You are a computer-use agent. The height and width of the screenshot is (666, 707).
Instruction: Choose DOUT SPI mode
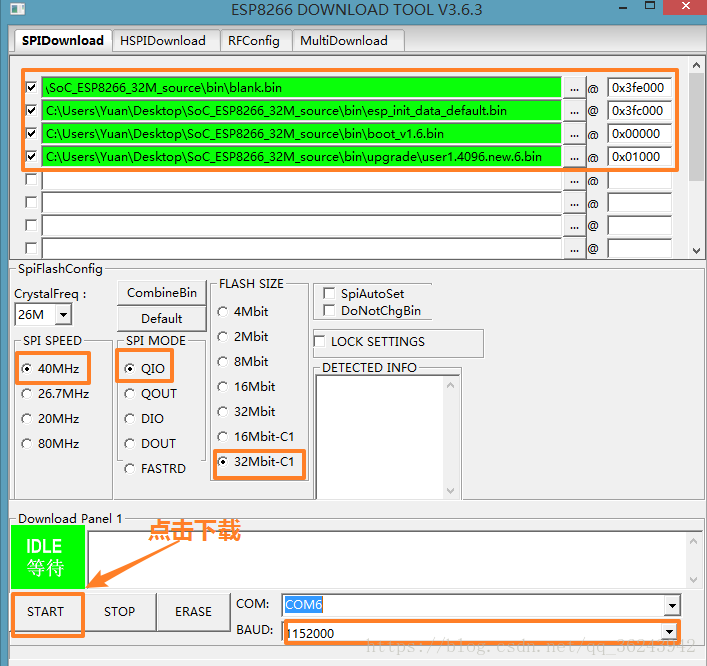coord(129,444)
